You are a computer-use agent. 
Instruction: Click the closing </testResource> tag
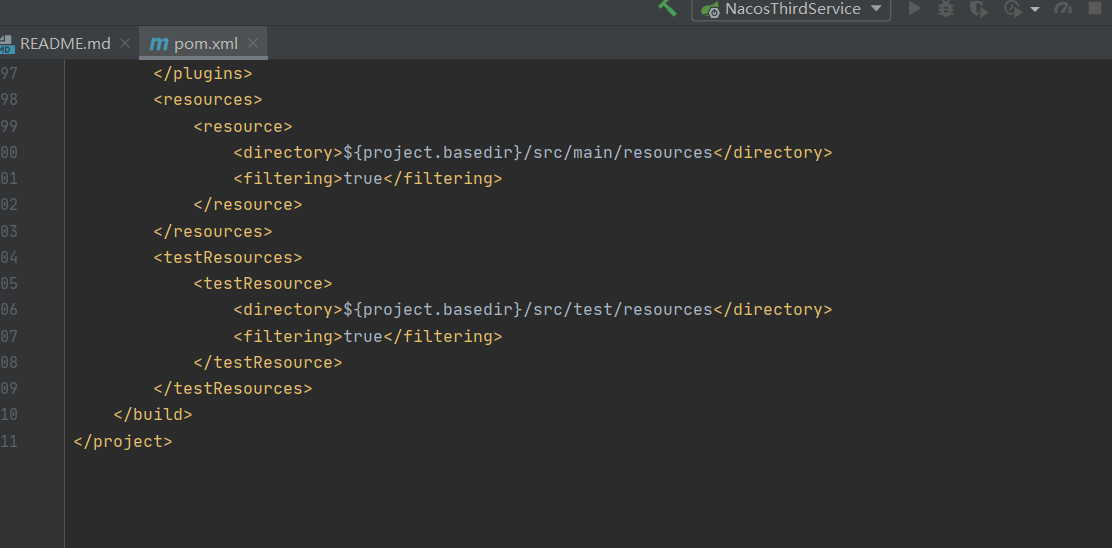point(267,362)
